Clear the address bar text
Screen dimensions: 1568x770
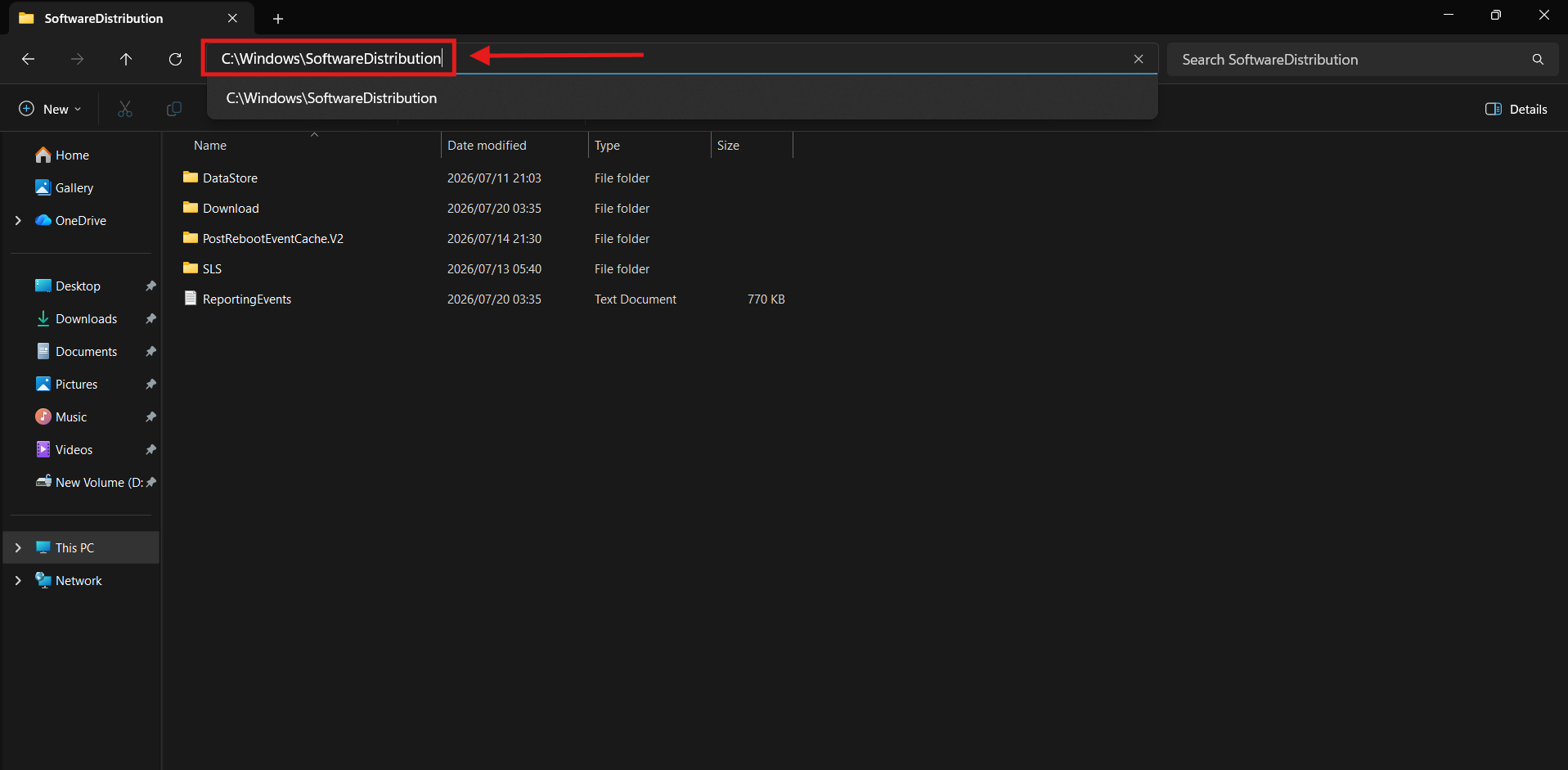(x=1139, y=59)
